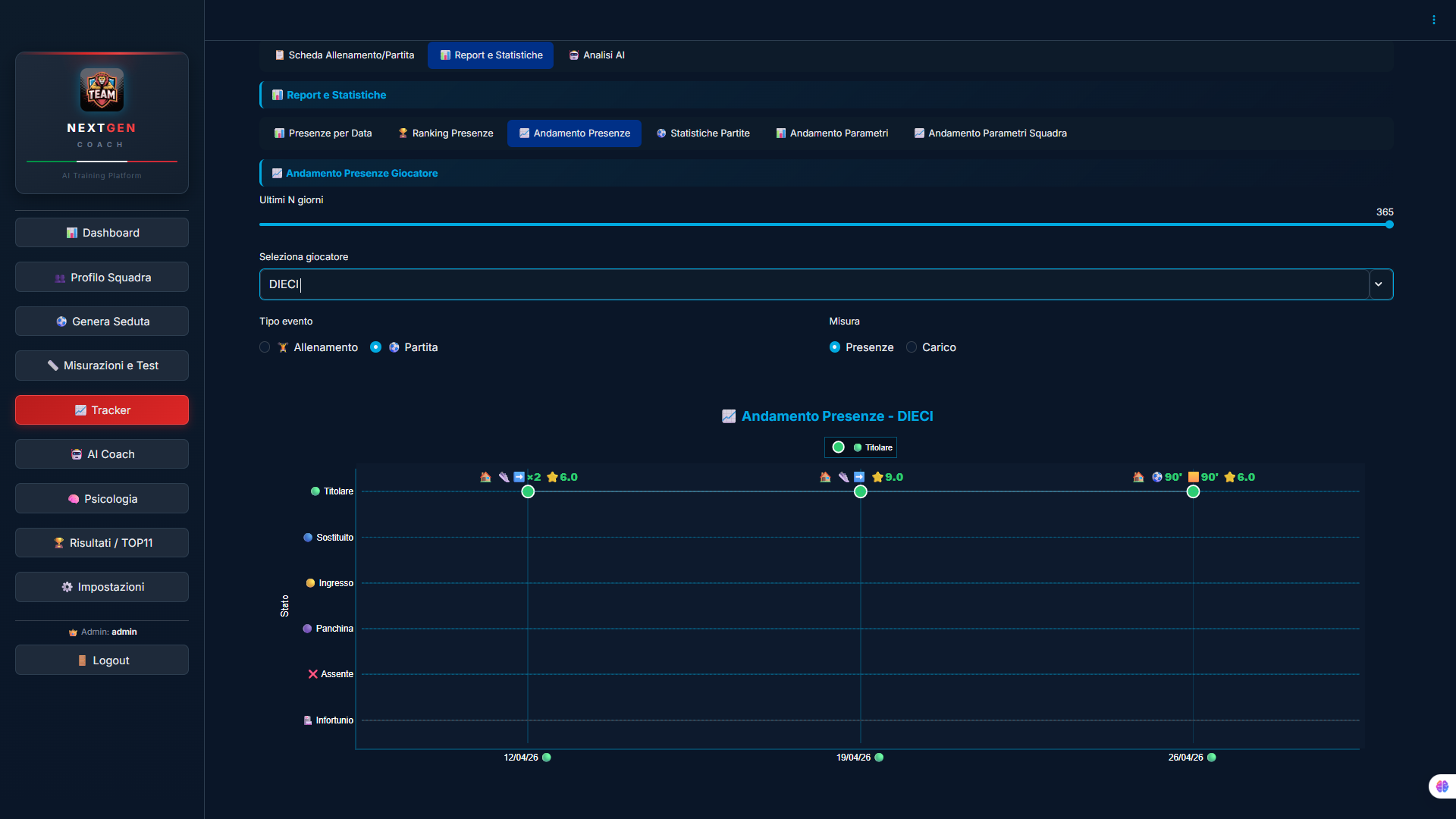Adjust the Ultimi N giorni slider handle
The width and height of the screenshot is (1456, 819).
1389,224
